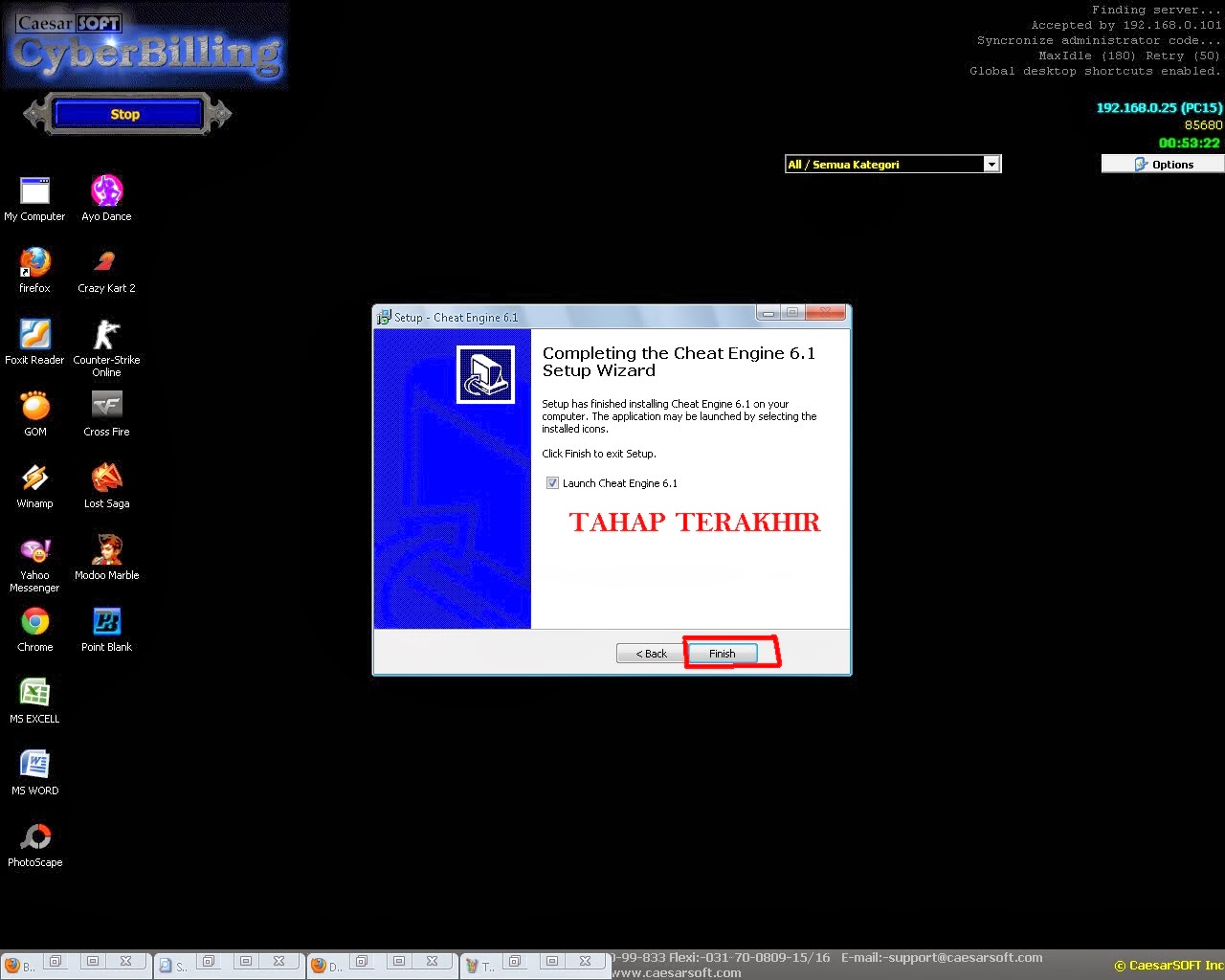The width and height of the screenshot is (1225, 980).
Task: Open the Winamp desktop icon
Action: (x=34, y=485)
